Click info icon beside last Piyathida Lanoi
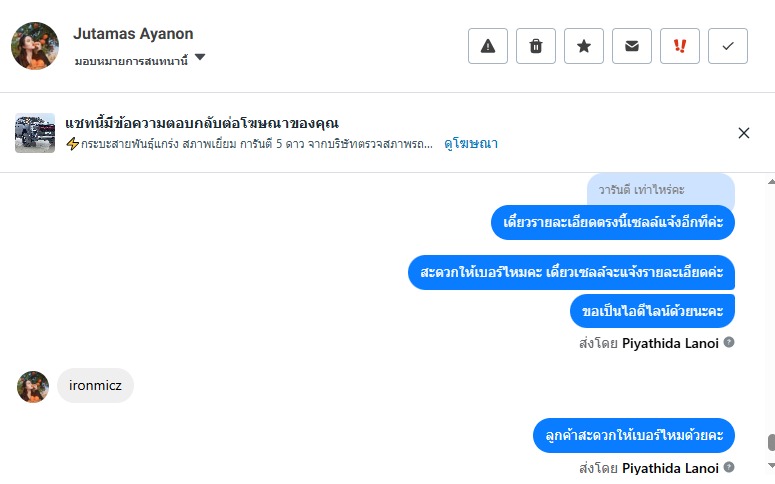The height and width of the screenshot is (484, 775). pos(729,467)
